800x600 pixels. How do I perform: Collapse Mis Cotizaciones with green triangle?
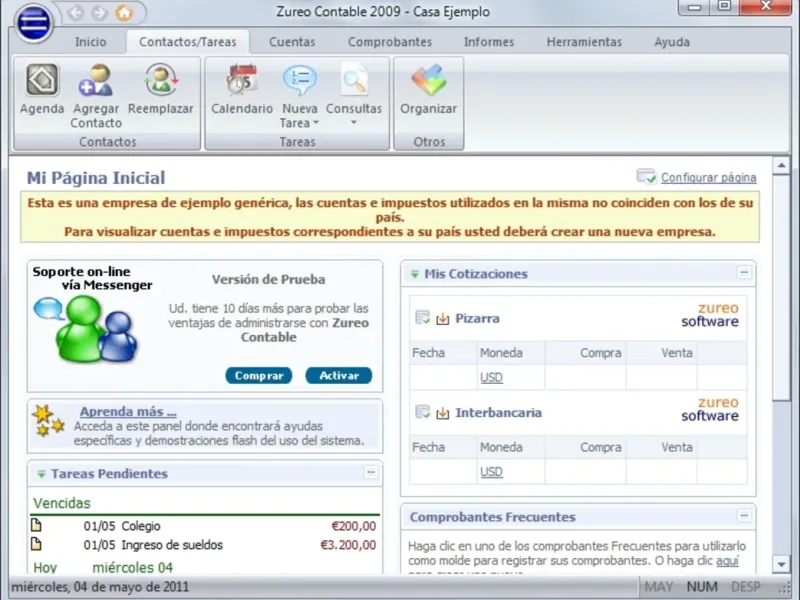pos(414,274)
